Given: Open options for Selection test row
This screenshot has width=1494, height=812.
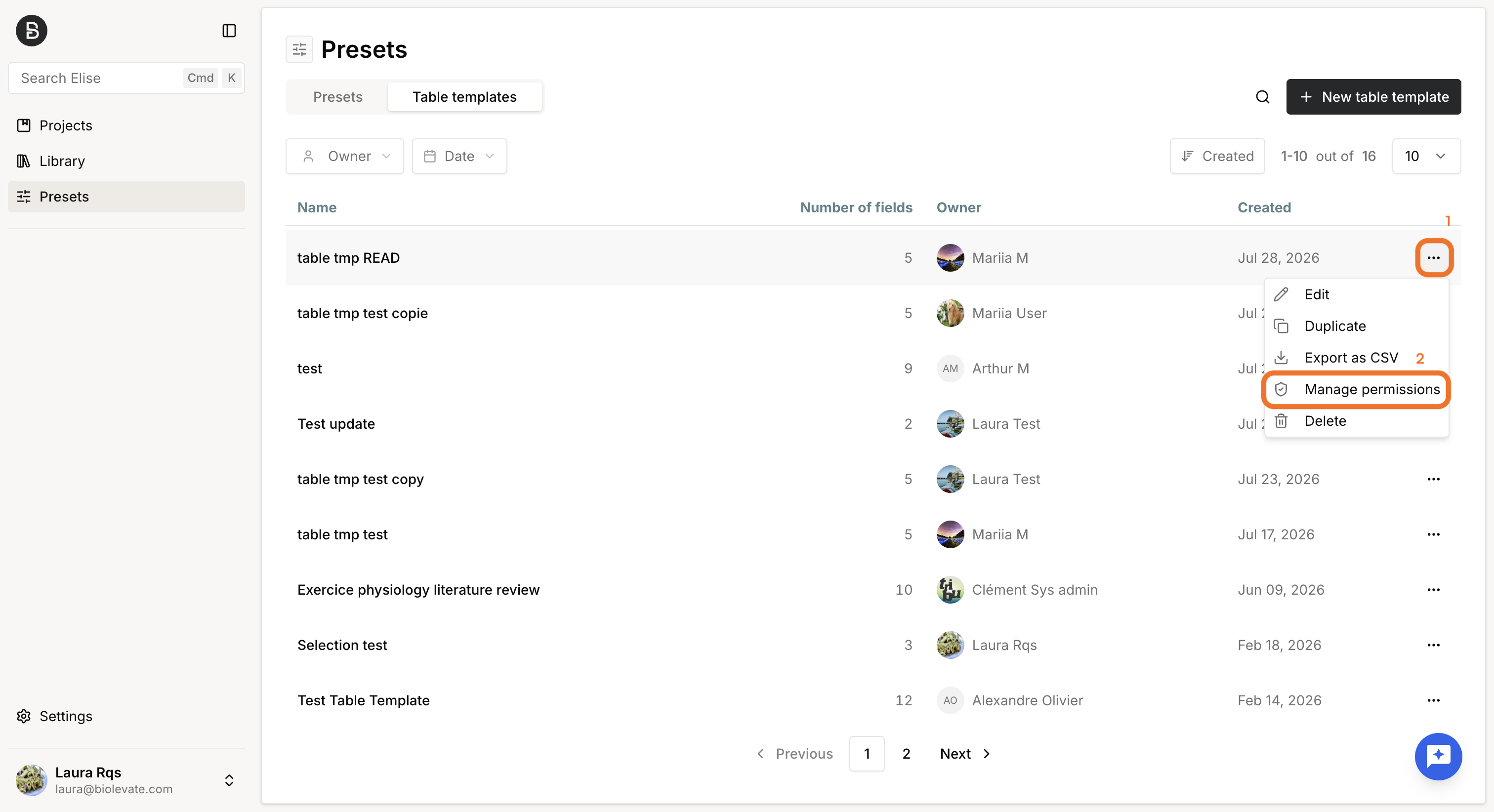Looking at the screenshot, I should pos(1434,645).
